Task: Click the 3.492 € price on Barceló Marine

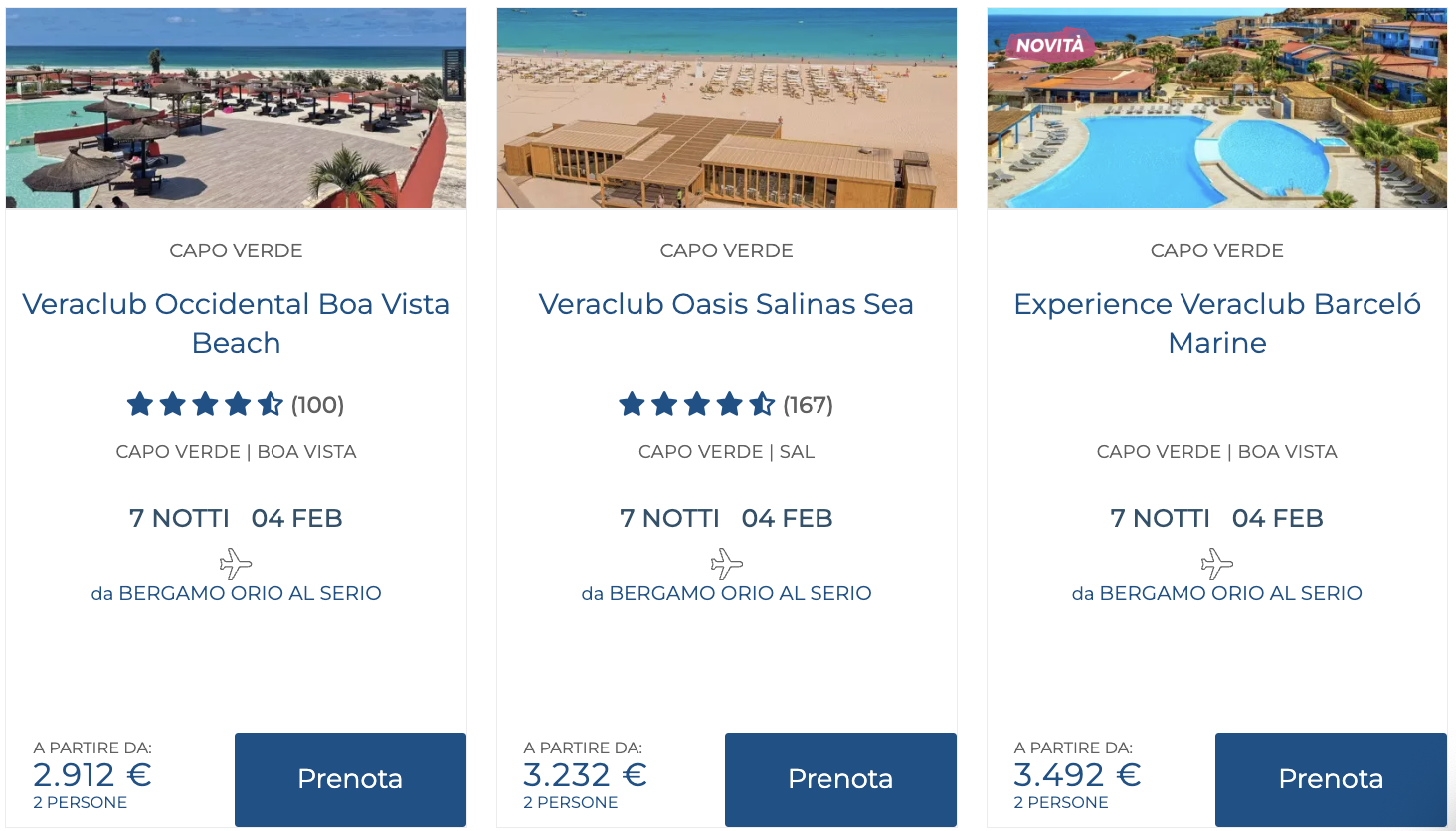Action: tap(1077, 775)
